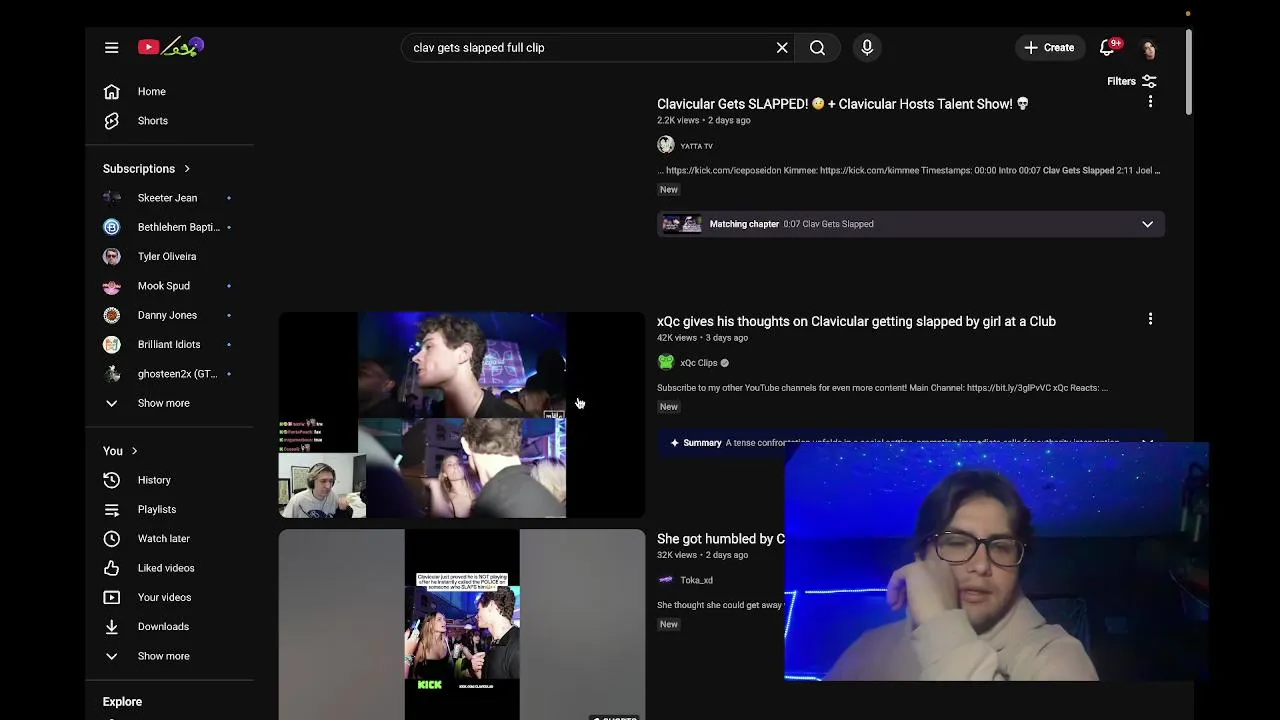This screenshot has height=720, width=1280.
Task: Play the xQc Clavicular video thumbnail
Action: pyautogui.click(x=462, y=415)
